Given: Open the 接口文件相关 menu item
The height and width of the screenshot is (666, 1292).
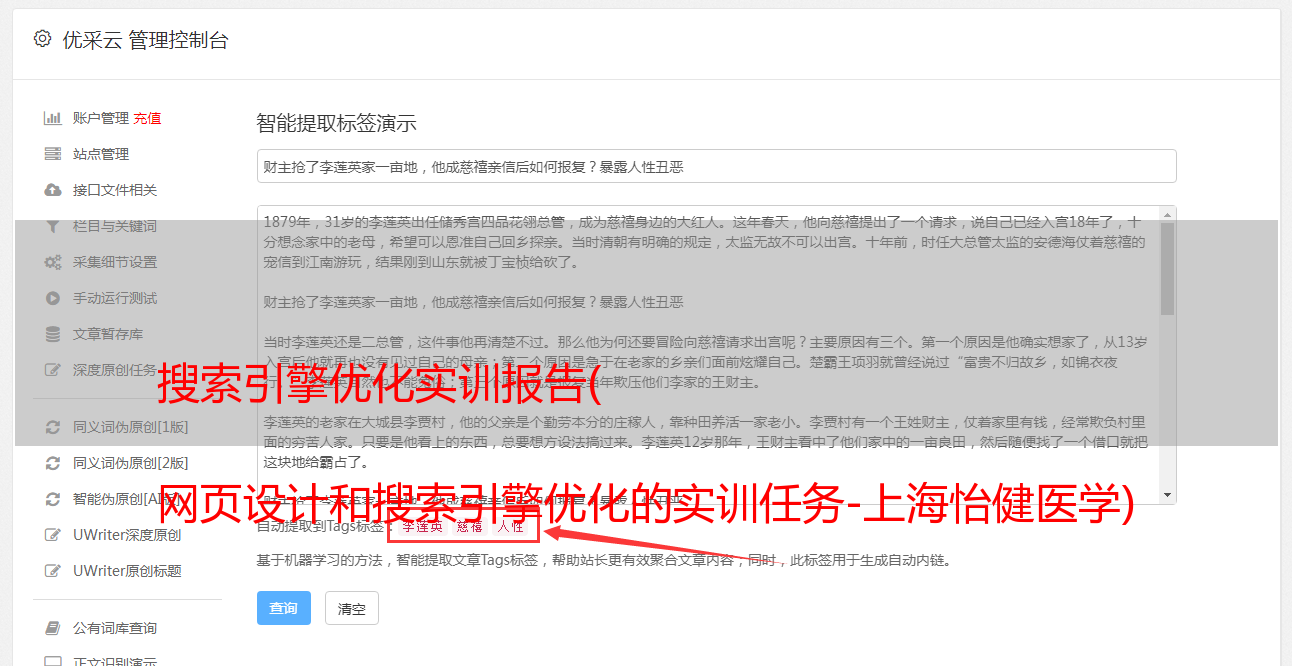Looking at the screenshot, I should (115, 190).
